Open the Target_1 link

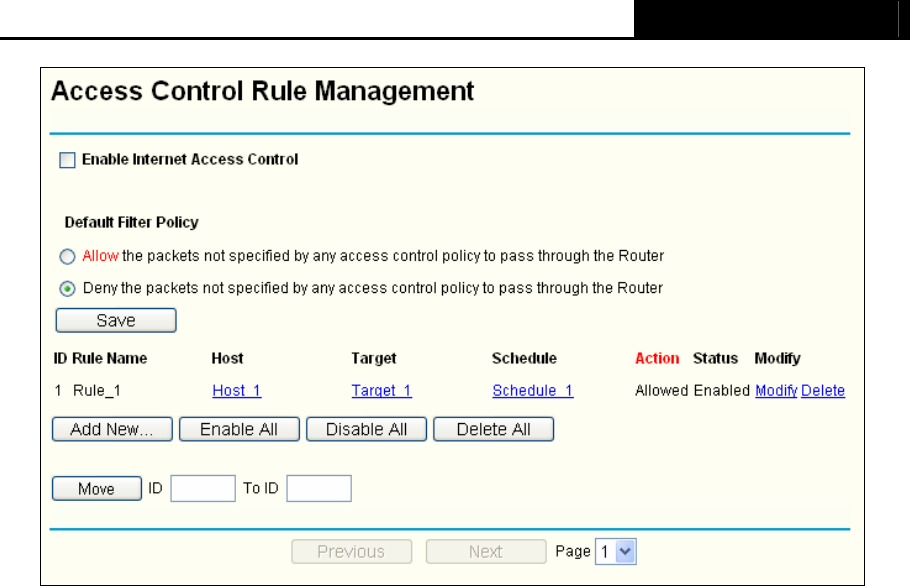click(x=381, y=390)
